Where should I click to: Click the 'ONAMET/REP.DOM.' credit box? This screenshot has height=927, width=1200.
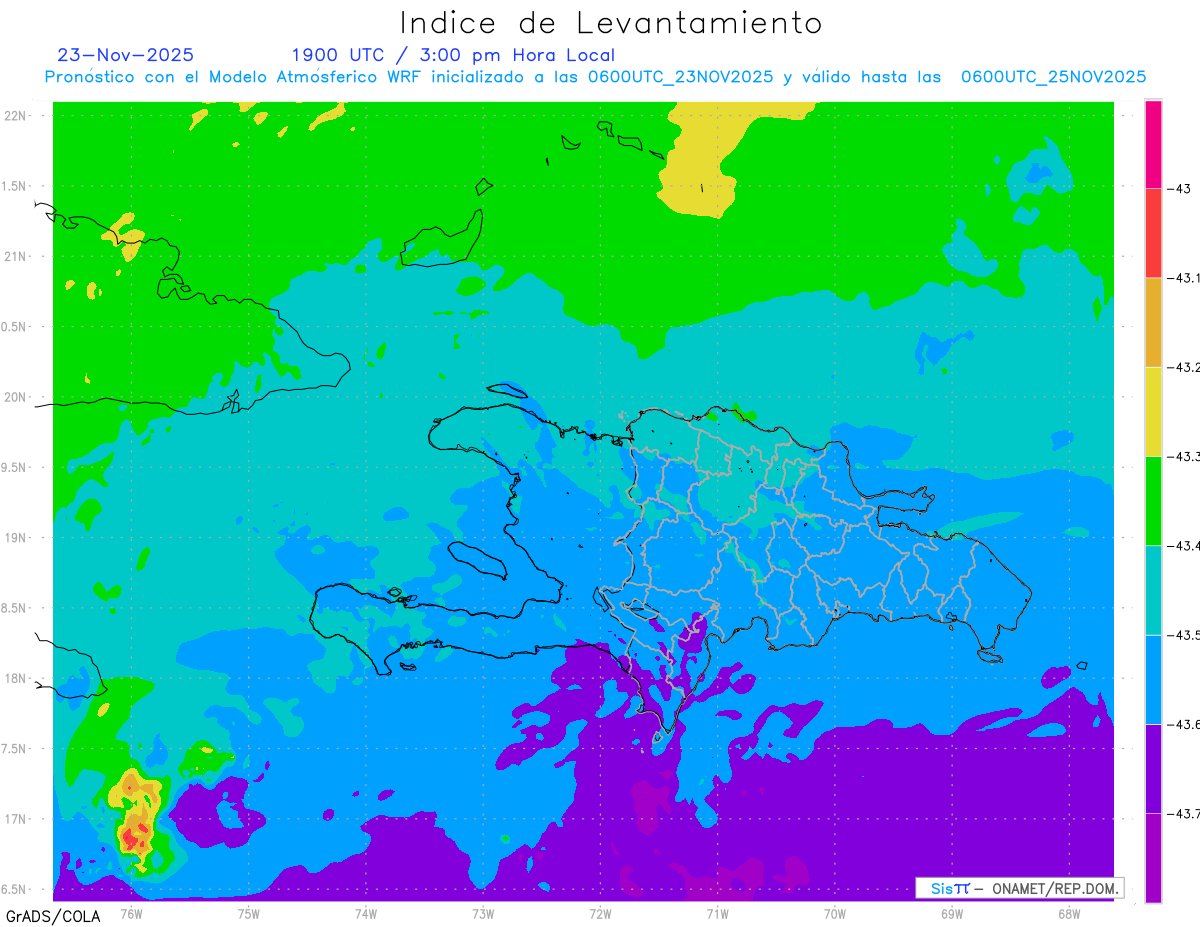1020,888
